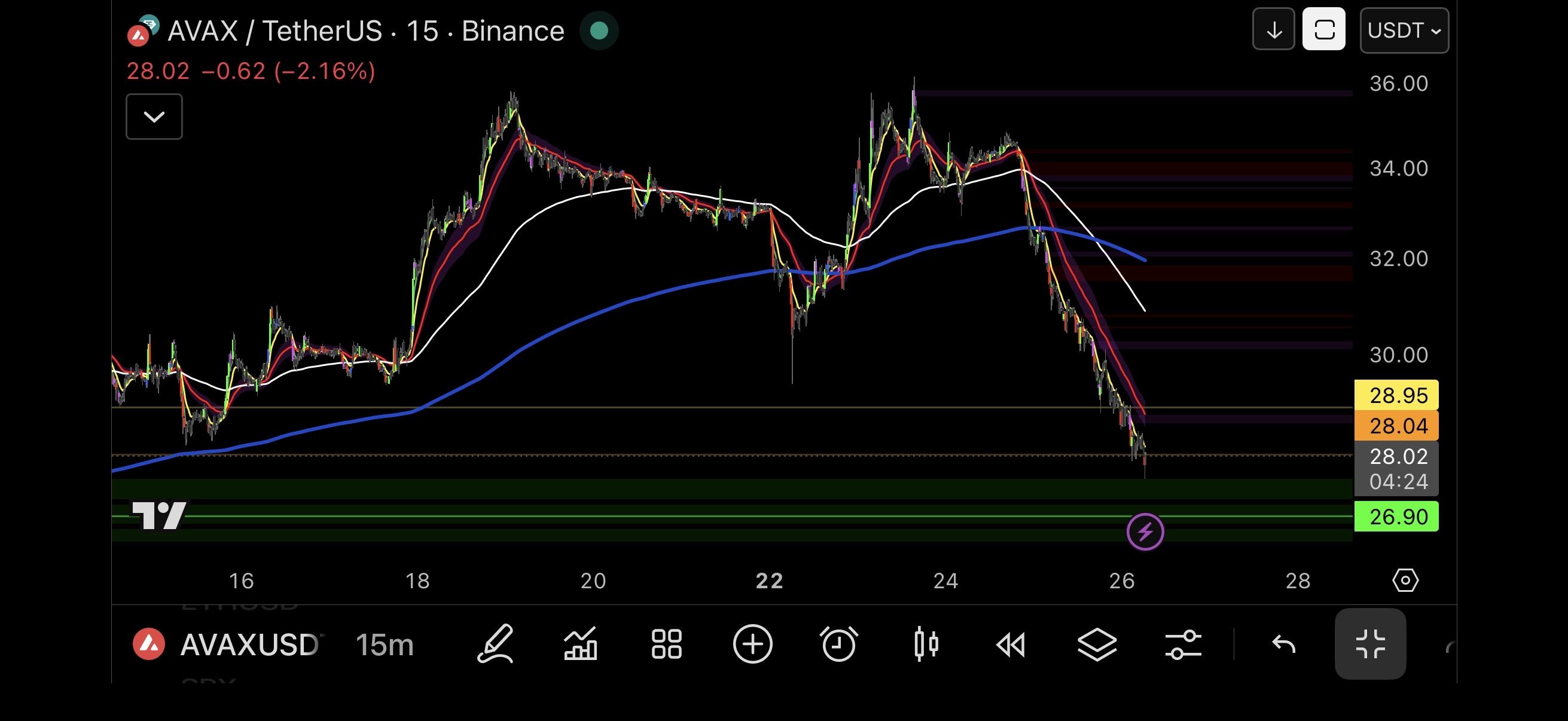Screen dimensions: 1568x721
Task: Select the green 26.90 price label
Action: coord(1396,517)
